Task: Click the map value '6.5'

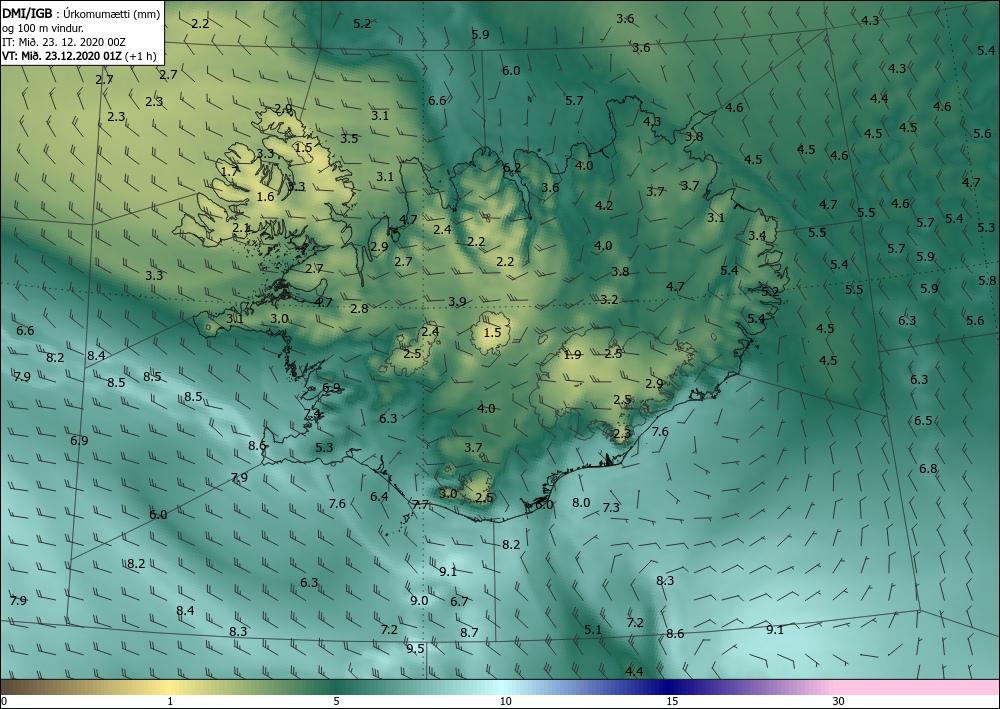Action: [923, 421]
